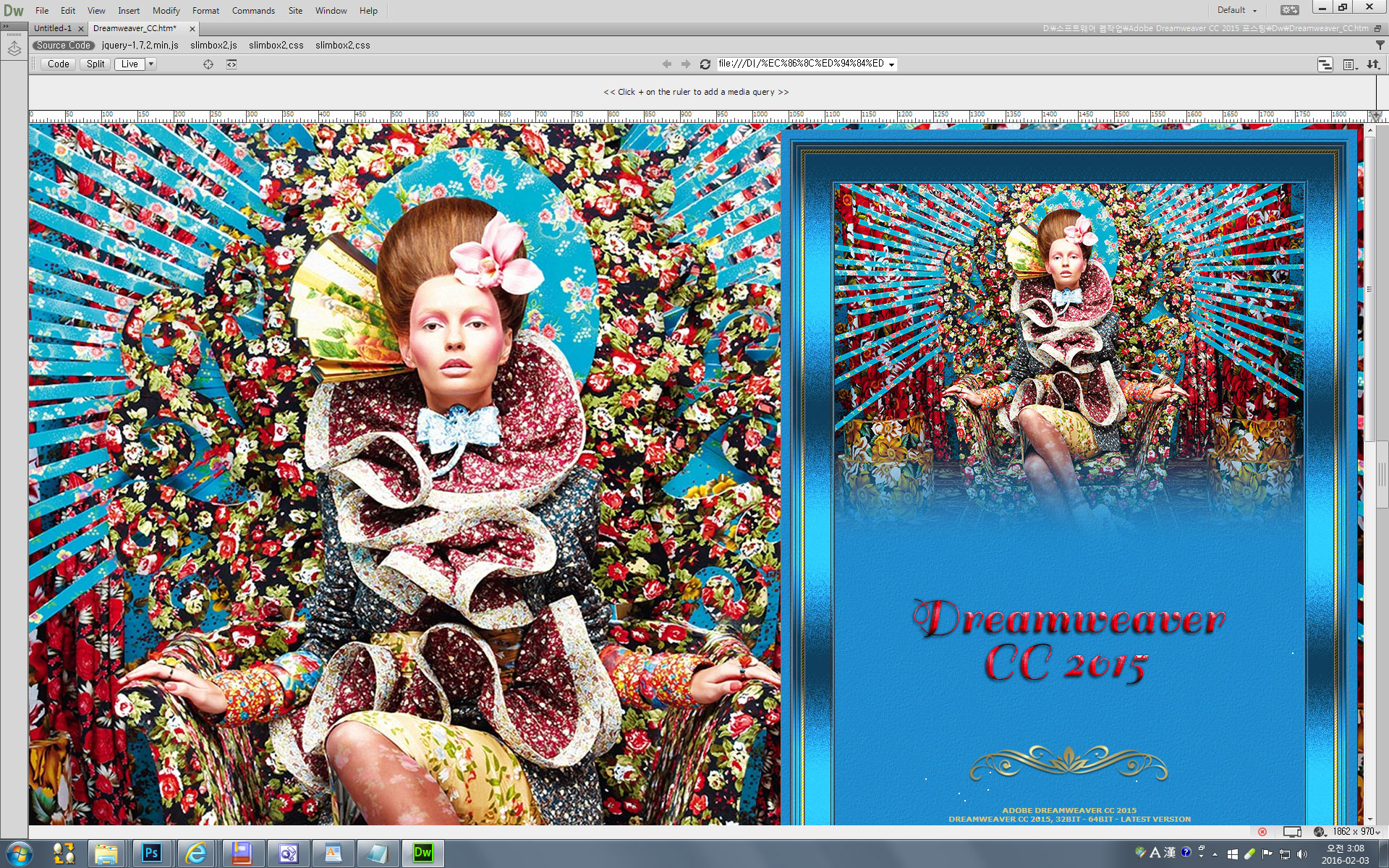Click the red errors status icon
The width and height of the screenshot is (1389, 868).
click(x=1262, y=832)
